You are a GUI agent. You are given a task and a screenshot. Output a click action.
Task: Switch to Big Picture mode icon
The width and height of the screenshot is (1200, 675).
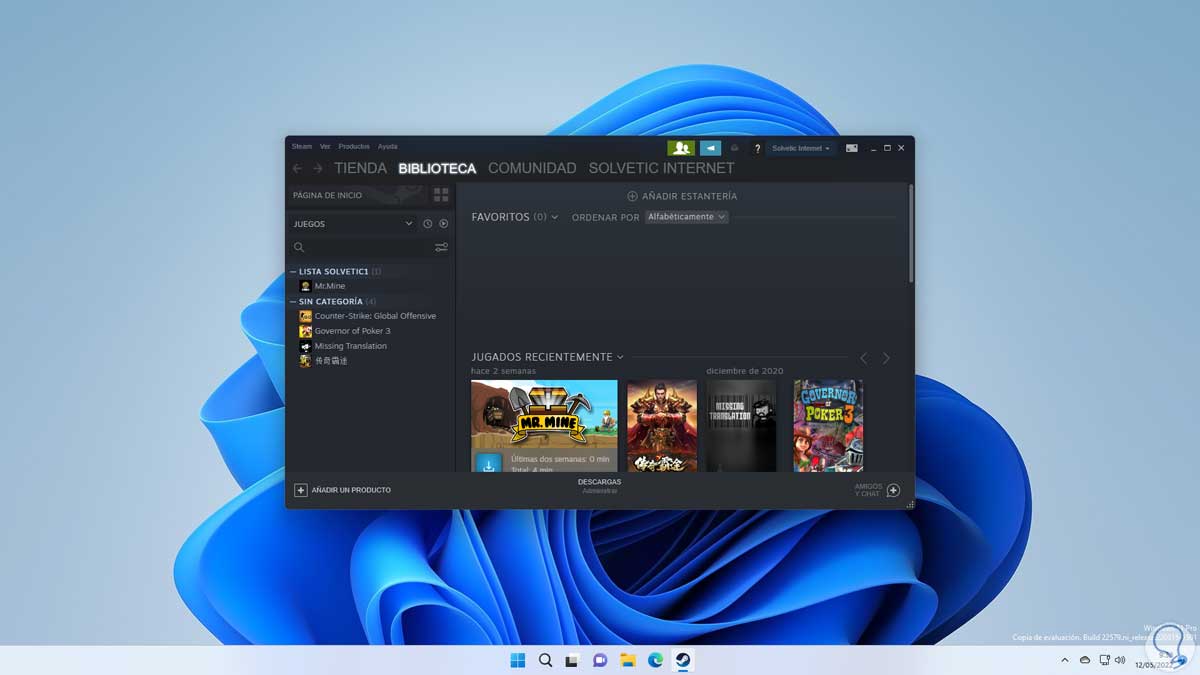[x=852, y=148]
